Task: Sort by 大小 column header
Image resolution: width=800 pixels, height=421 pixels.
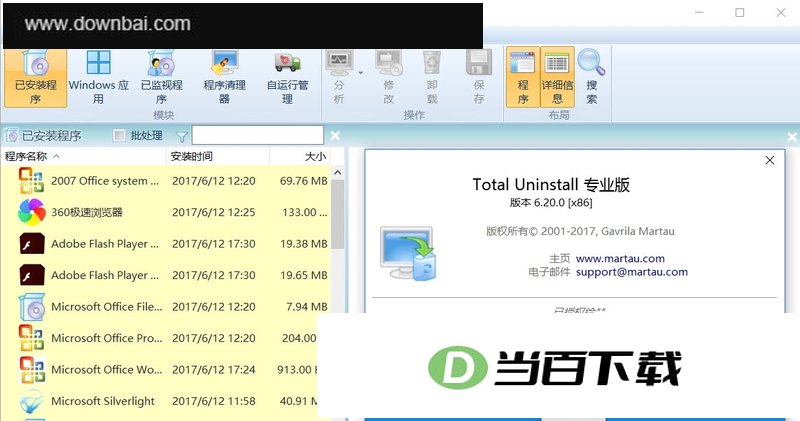Action: coord(300,156)
